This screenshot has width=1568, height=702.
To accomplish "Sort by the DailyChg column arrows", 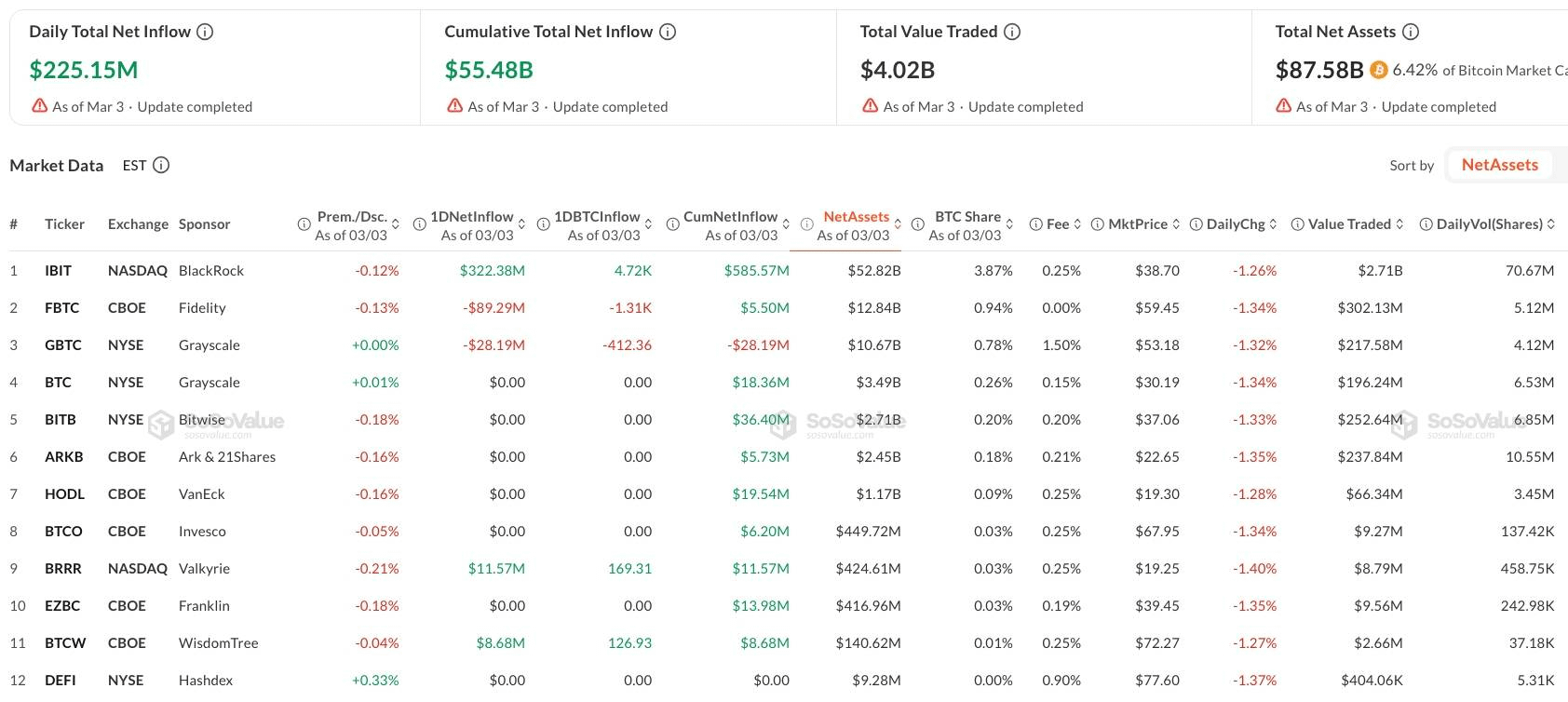I will [x=1273, y=224].
